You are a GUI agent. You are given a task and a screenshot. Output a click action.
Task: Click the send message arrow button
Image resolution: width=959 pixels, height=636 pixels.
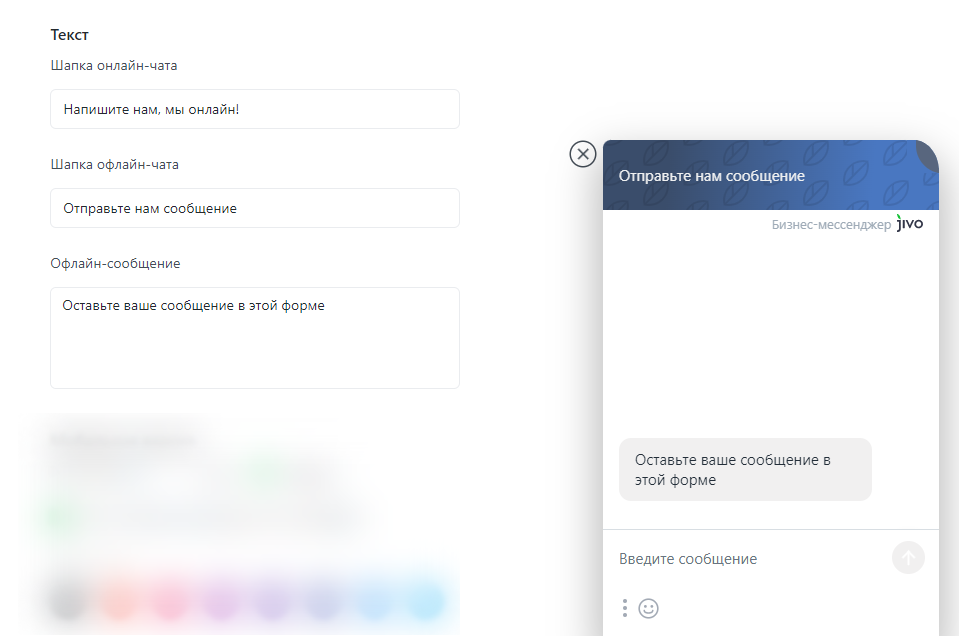(908, 558)
